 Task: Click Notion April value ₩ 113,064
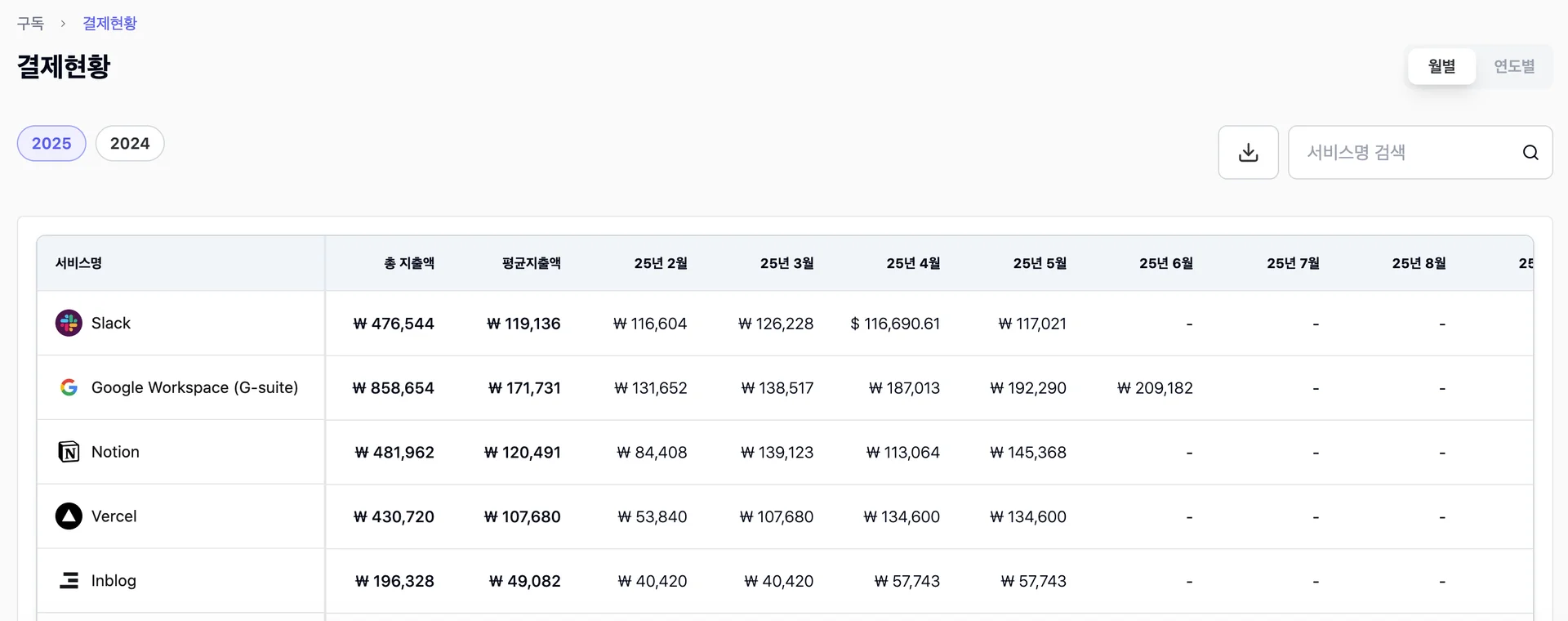click(x=903, y=453)
